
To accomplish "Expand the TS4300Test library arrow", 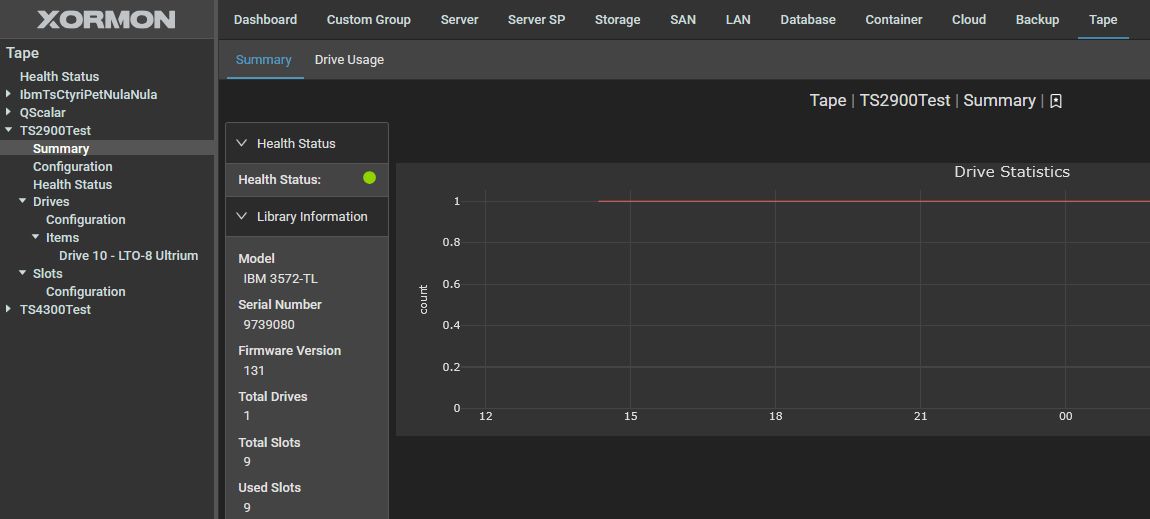I will tap(9, 309).
